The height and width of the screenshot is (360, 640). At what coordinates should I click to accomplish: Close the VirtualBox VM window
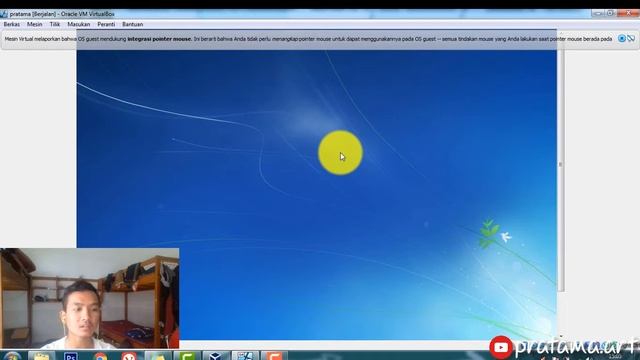coord(628,13)
